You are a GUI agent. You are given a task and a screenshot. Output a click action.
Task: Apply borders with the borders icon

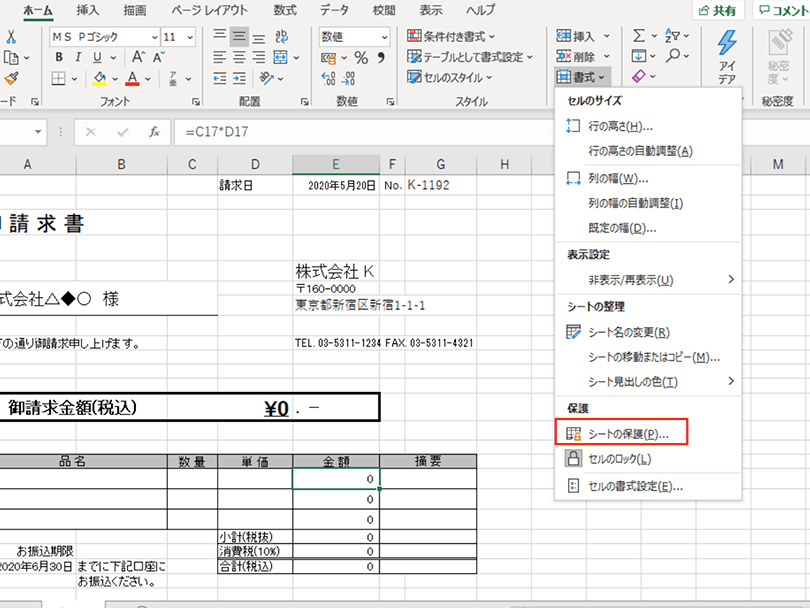(58, 79)
